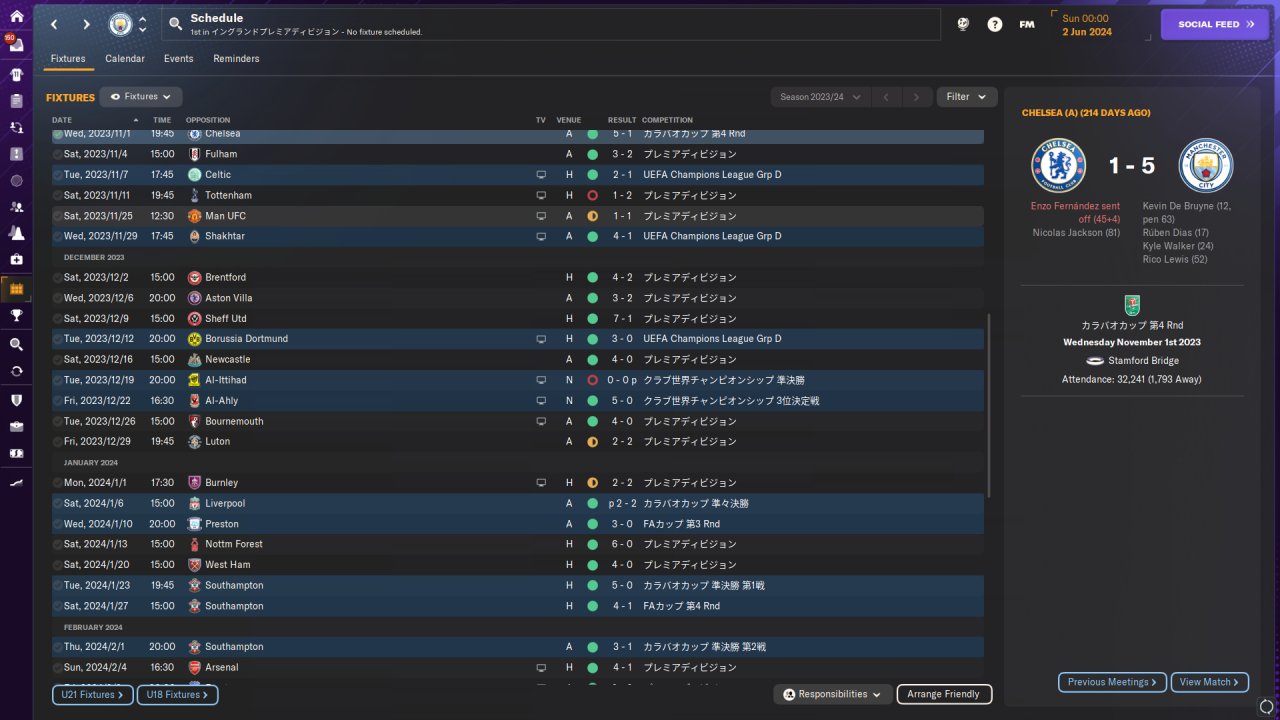Toggle the row marker for Liverpool fixture
Image resolution: width=1280 pixels, height=720 pixels.
58,503
